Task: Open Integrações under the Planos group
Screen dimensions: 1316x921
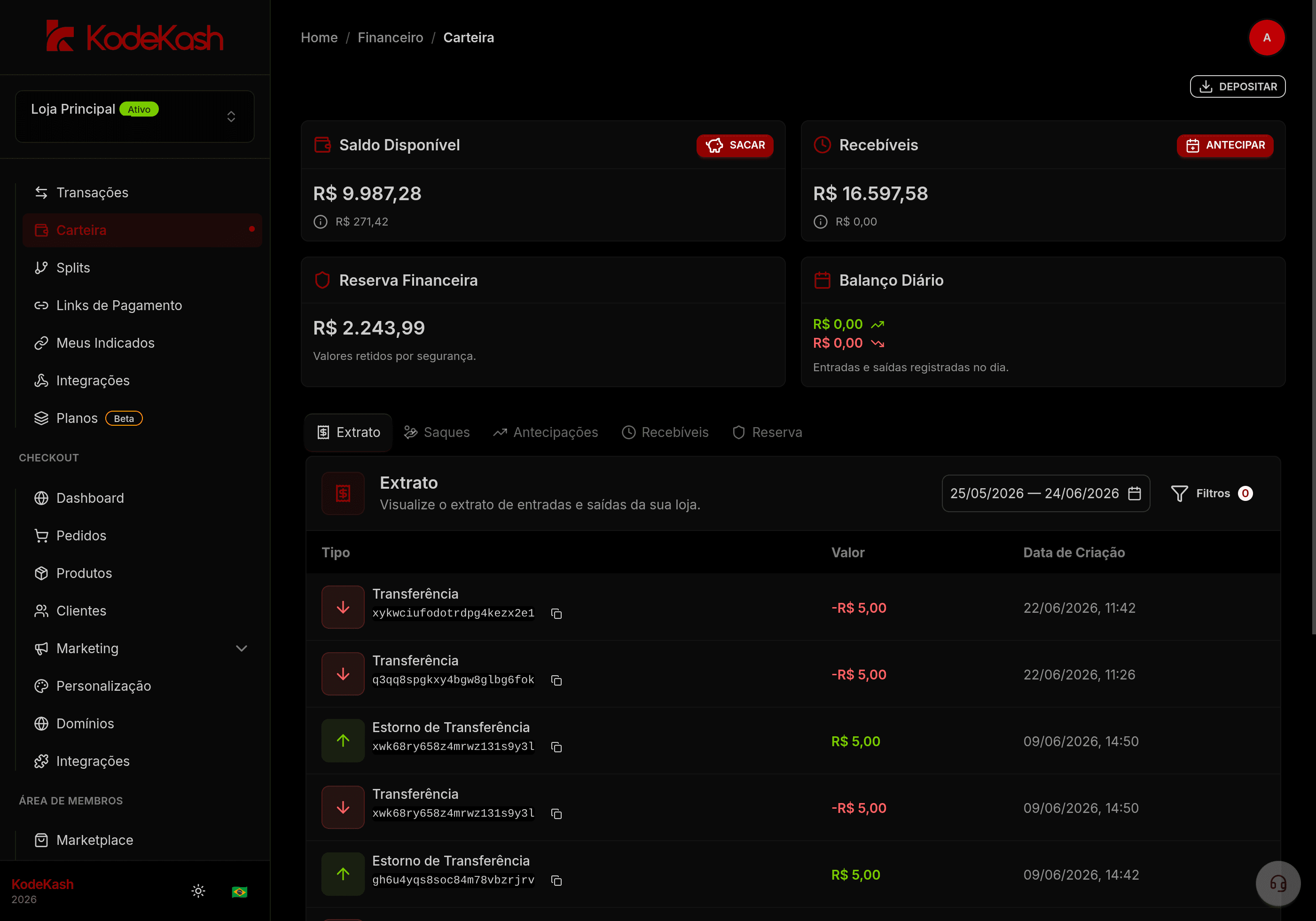Action: (x=142, y=381)
